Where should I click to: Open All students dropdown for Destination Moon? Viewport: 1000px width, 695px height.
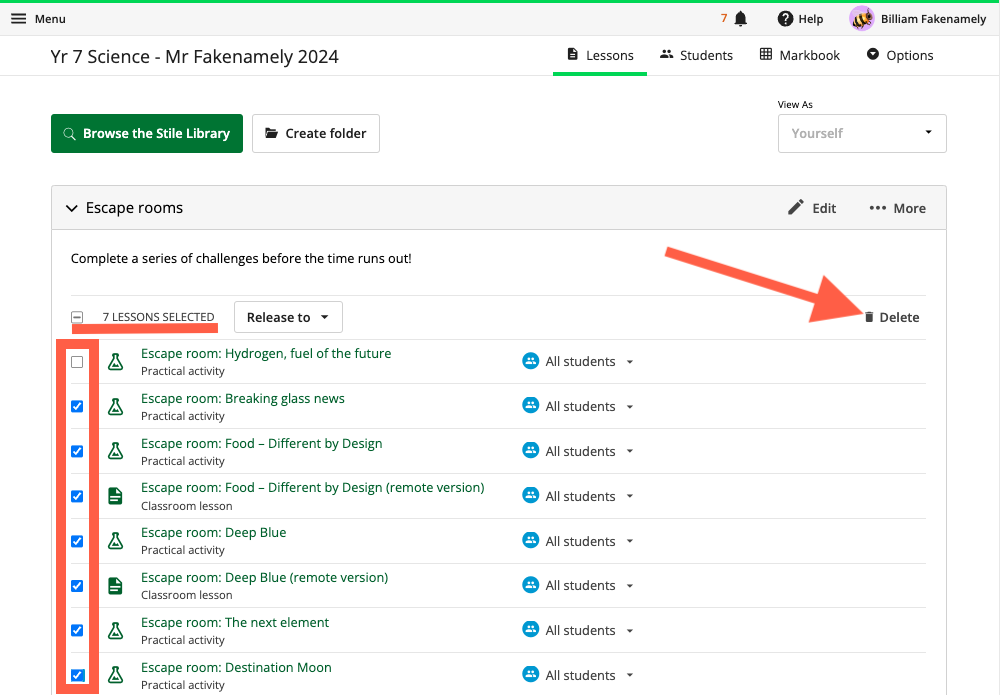(x=629, y=675)
